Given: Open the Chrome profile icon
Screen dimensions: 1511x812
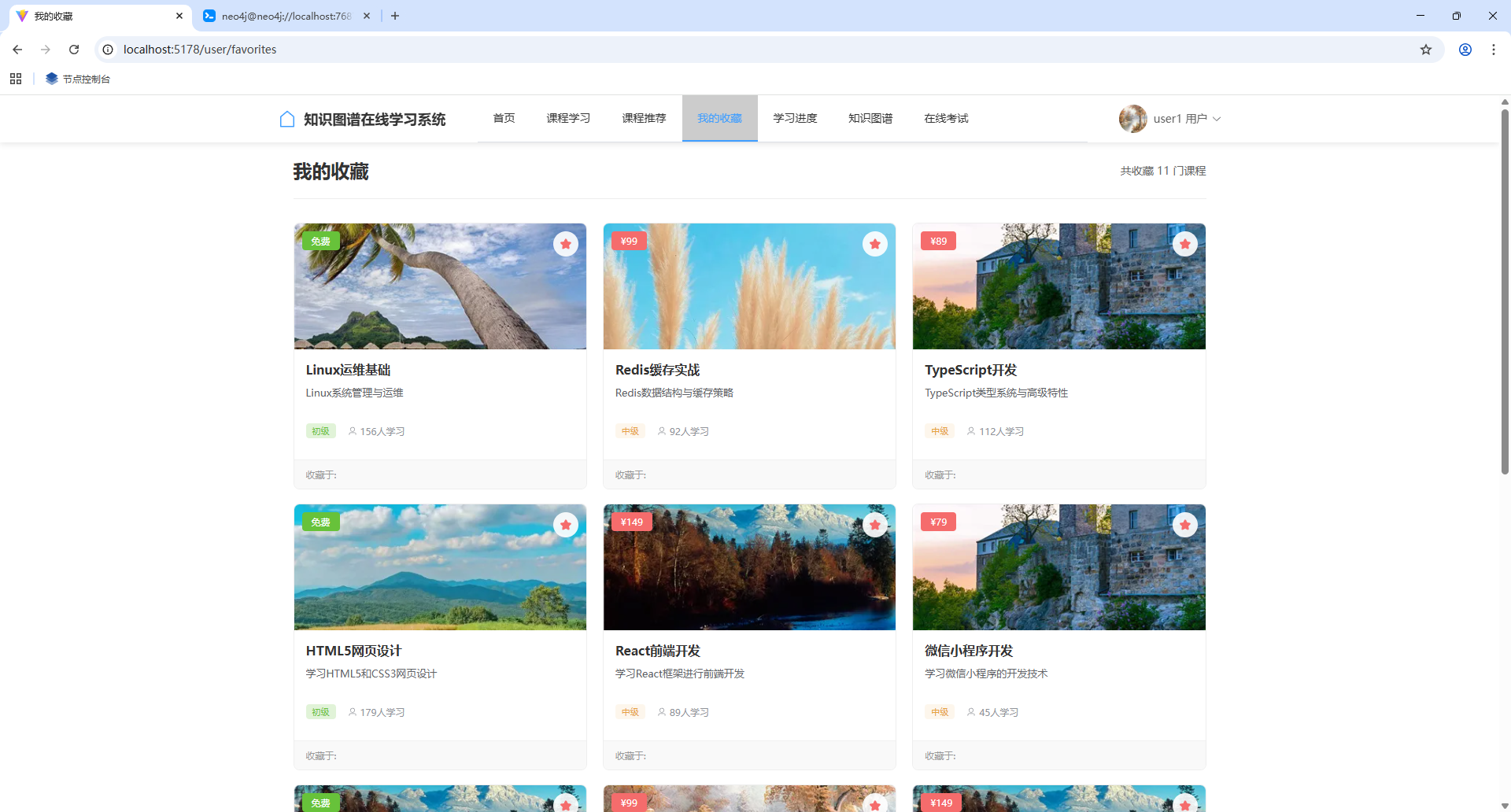Looking at the screenshot, I should (x=1465, y=50).
